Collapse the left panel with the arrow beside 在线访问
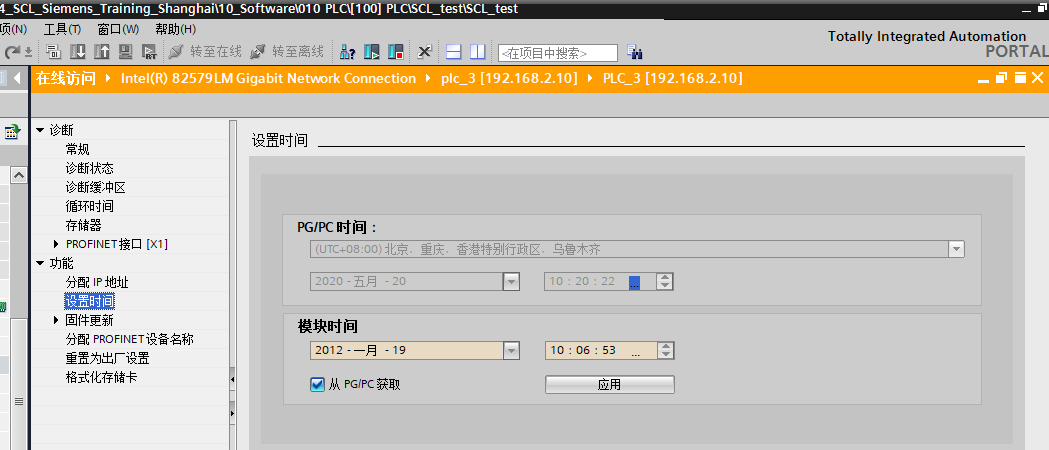Image resolution: width=1049 pixels, height=450 pixels. click(x=17, y=78)
